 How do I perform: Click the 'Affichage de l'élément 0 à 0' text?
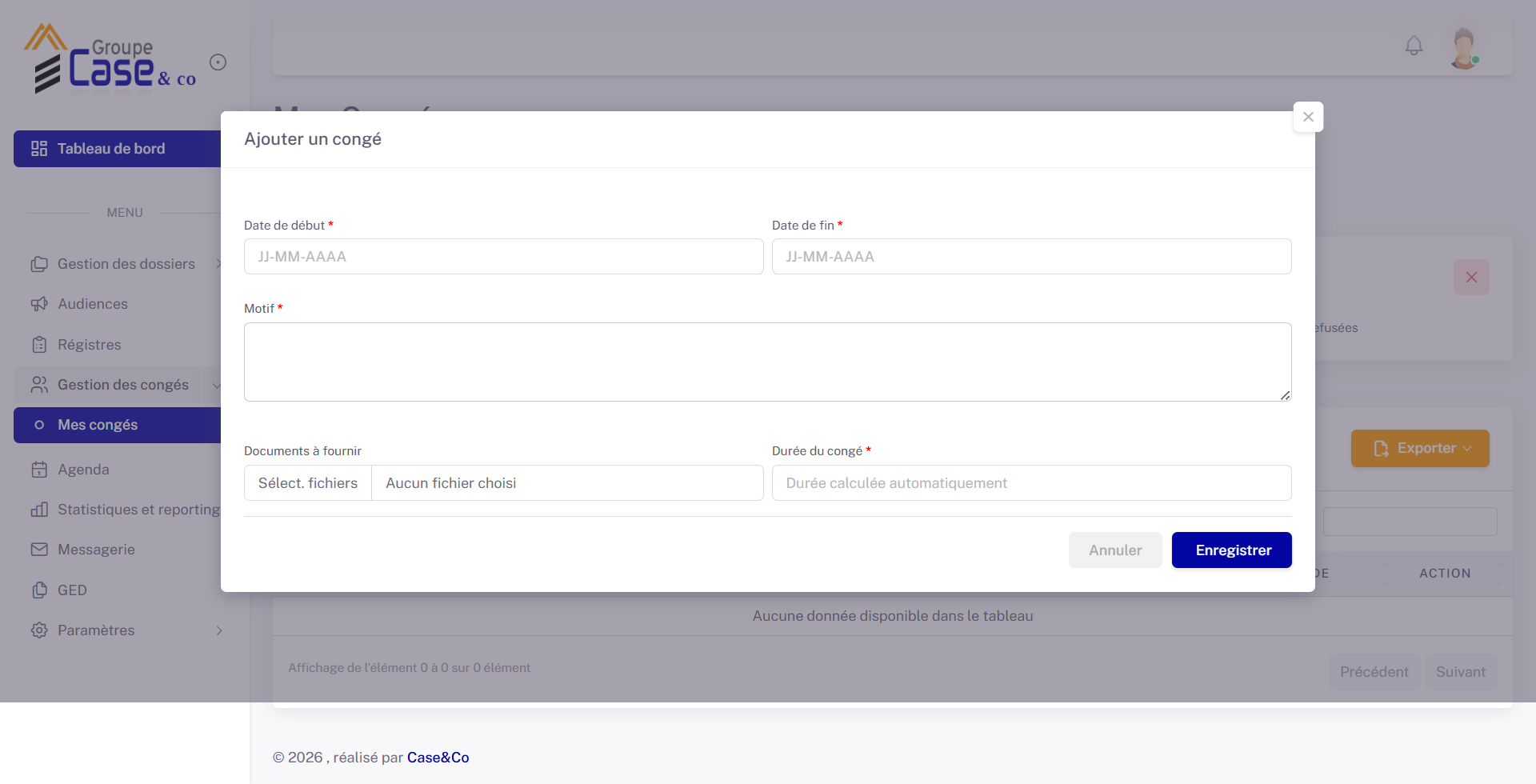409,668
